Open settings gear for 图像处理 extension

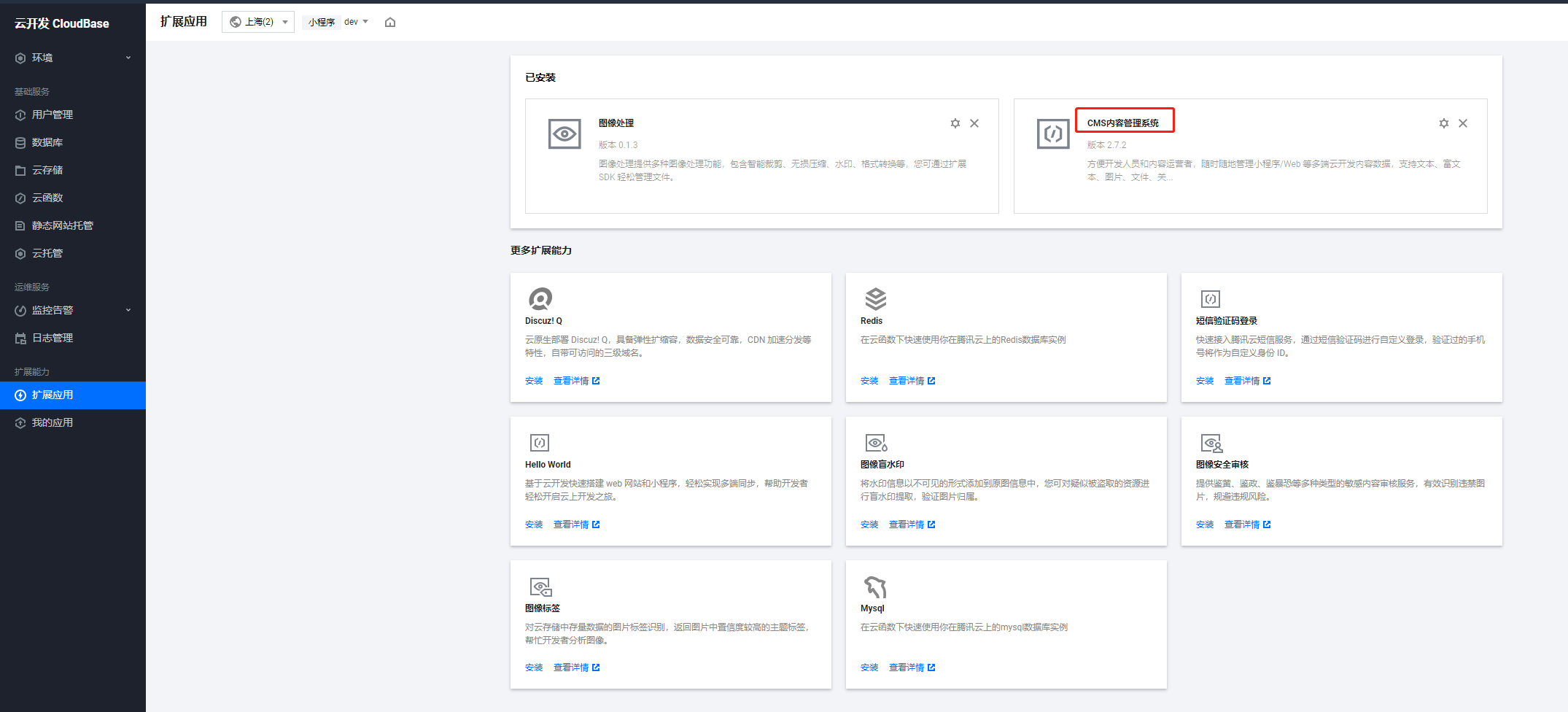coord(955,123)
